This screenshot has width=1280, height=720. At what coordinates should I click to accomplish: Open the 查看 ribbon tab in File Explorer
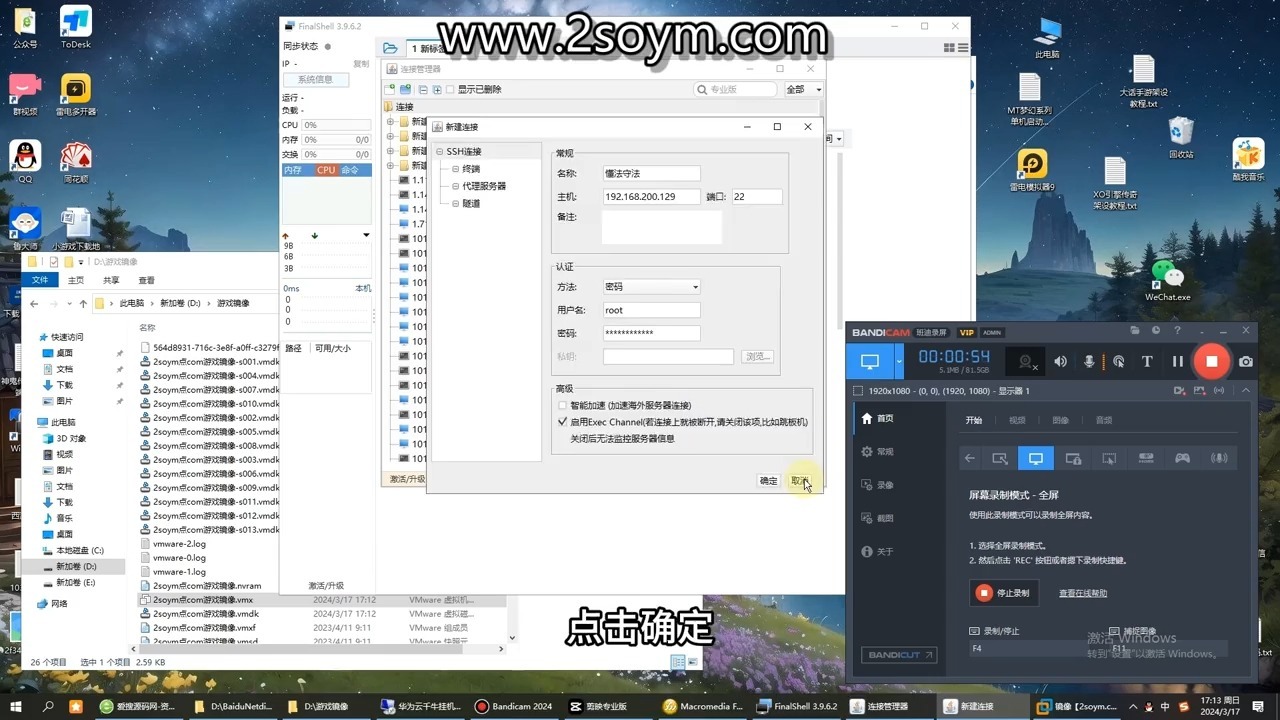click(146, 280)
